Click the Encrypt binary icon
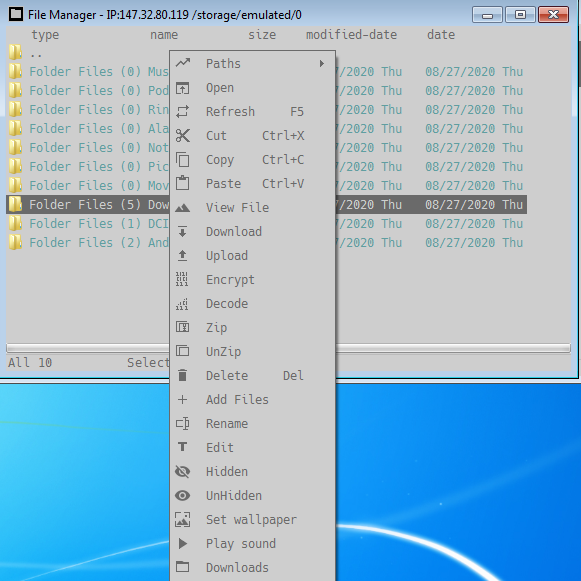The image size is (581, 581). (182, 279)
